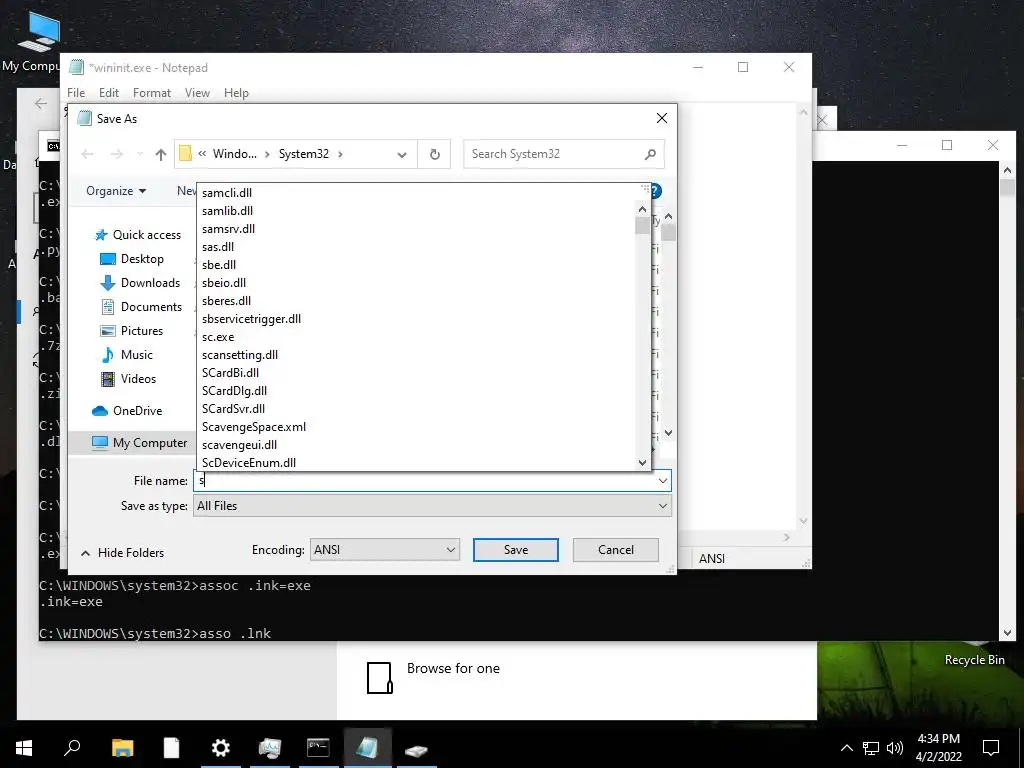This screenshot has width=1024, height=768.
Task: Open the Recycle Bin desktop icon
Action: [974, 660]
